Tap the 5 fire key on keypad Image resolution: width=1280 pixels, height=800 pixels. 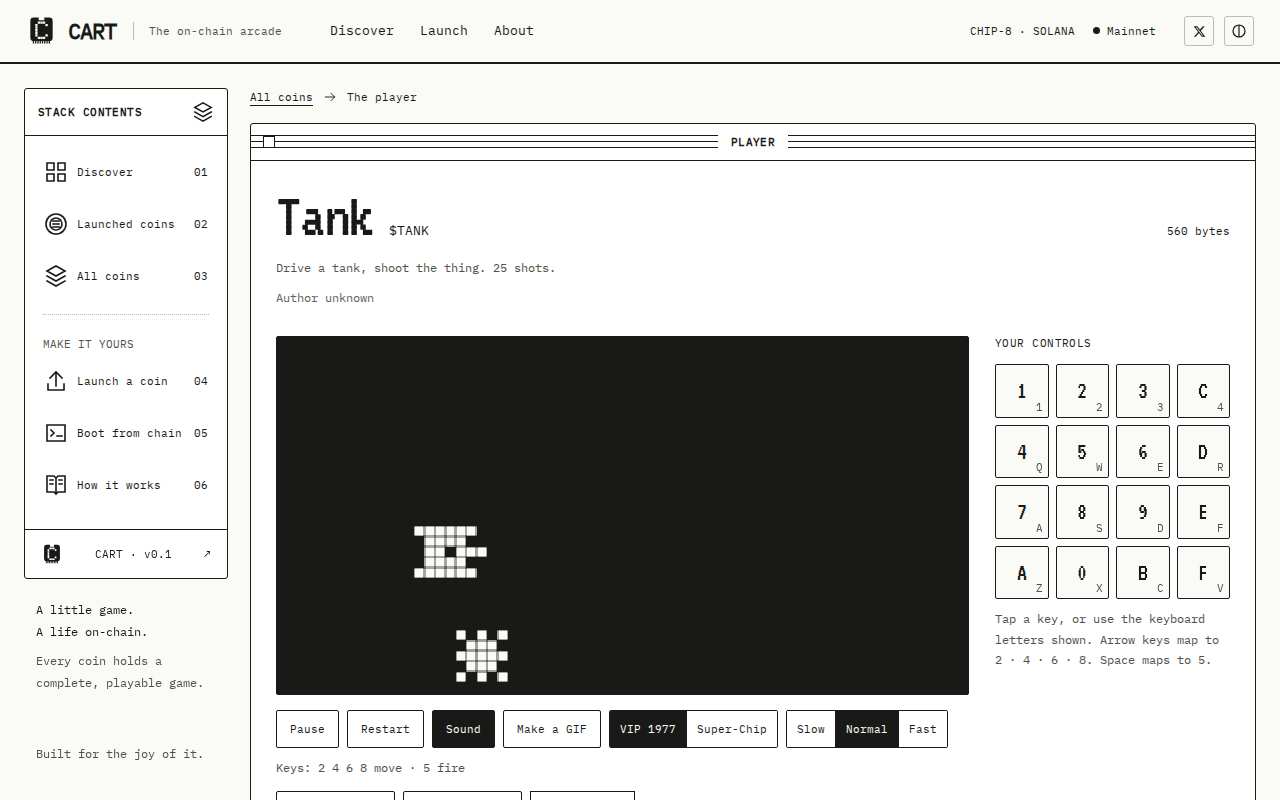[x=1082, y=452]
